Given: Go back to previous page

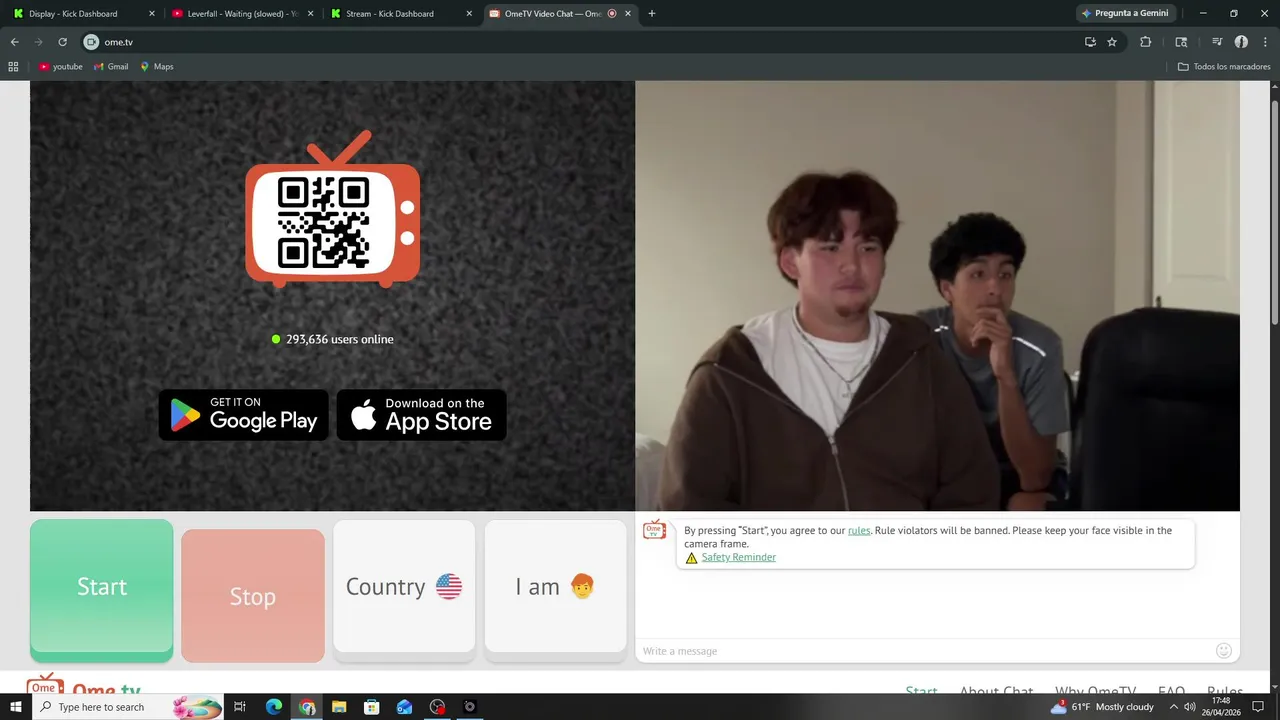Looking at the screenshot, I should click(x=14, y=42).
